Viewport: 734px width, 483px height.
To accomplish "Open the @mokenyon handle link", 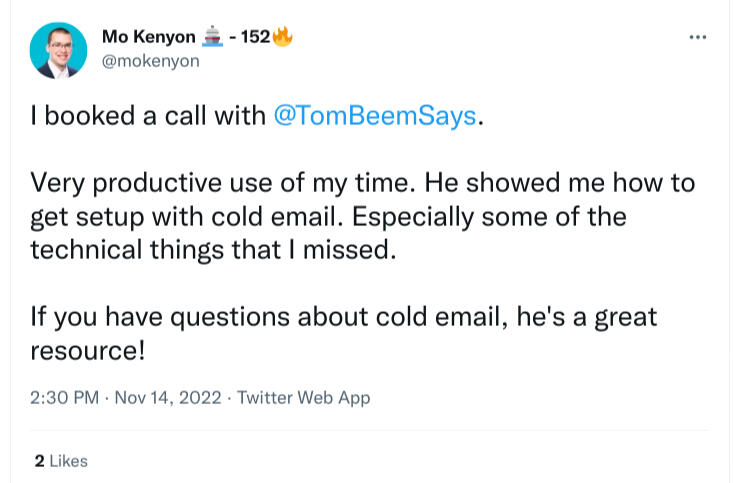I will (x=151, y=61).
